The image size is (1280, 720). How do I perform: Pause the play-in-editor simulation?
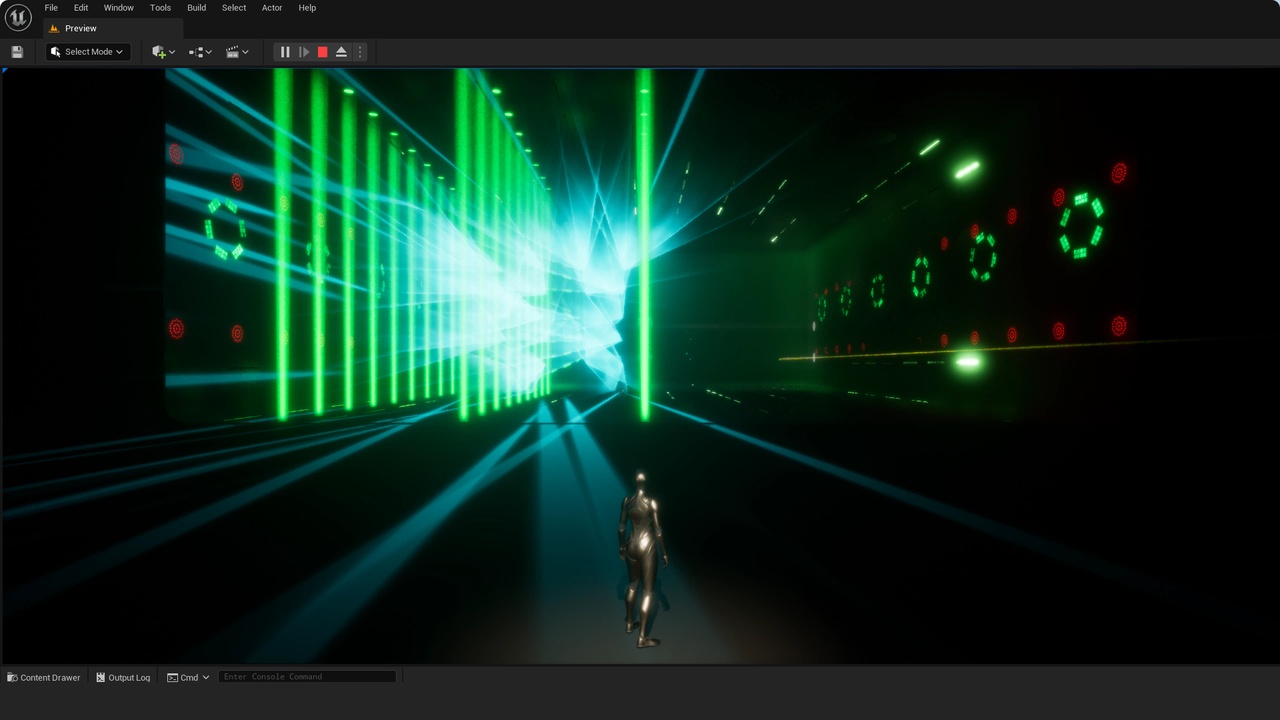(285, 52)
